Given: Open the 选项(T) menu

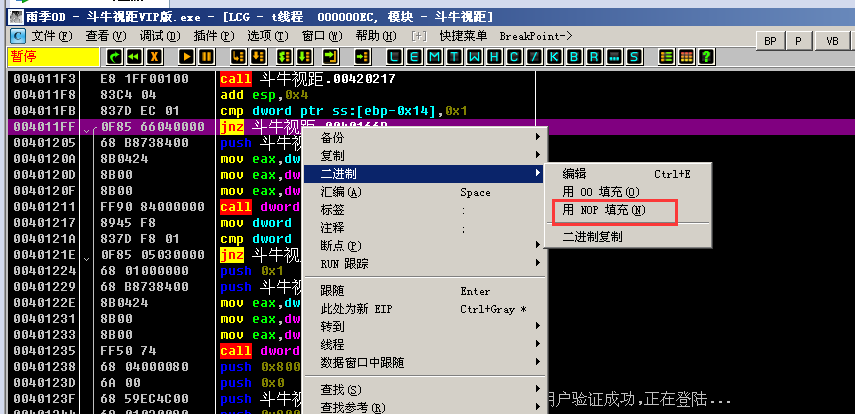Looking at the screenshot, I should [x=268, y=36].
